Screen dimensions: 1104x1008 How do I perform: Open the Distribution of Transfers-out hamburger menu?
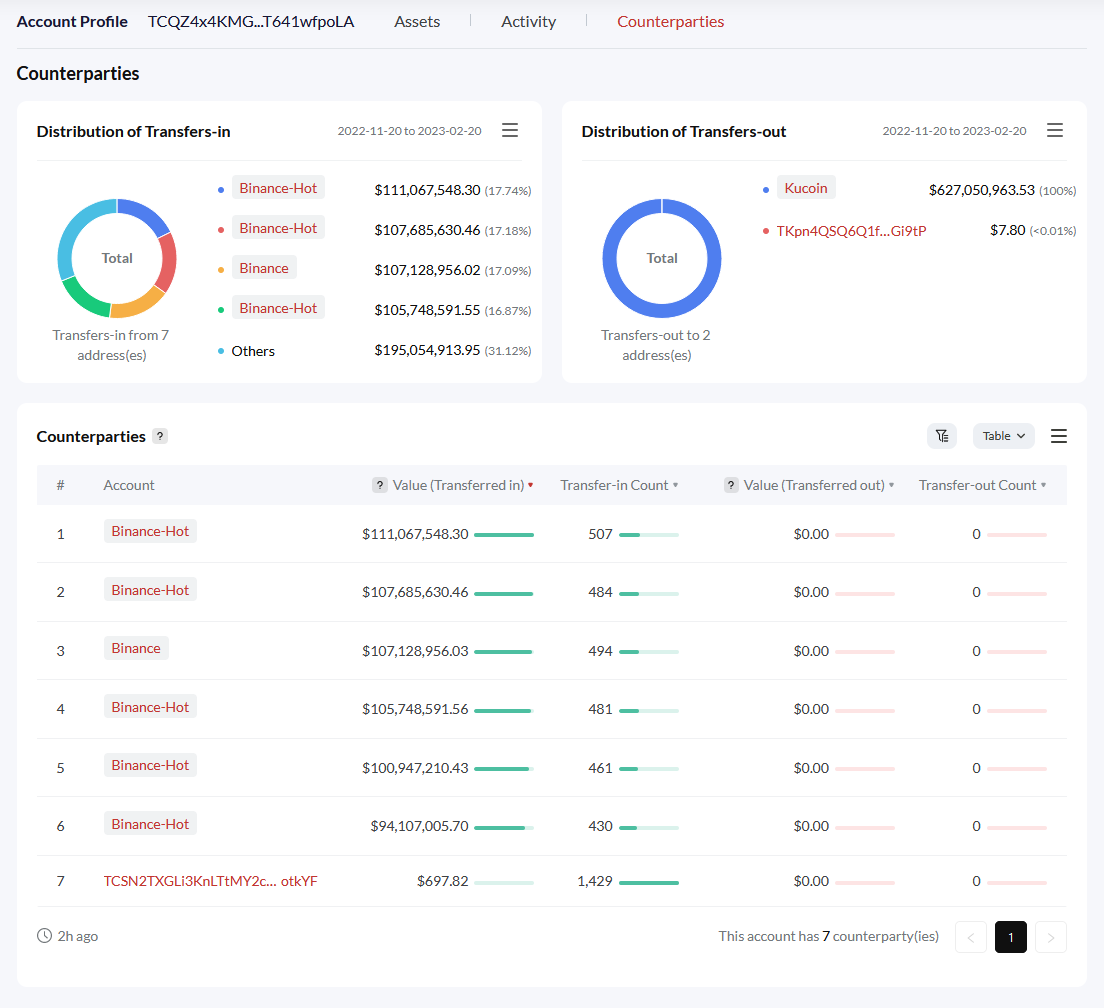point(1055,130)
